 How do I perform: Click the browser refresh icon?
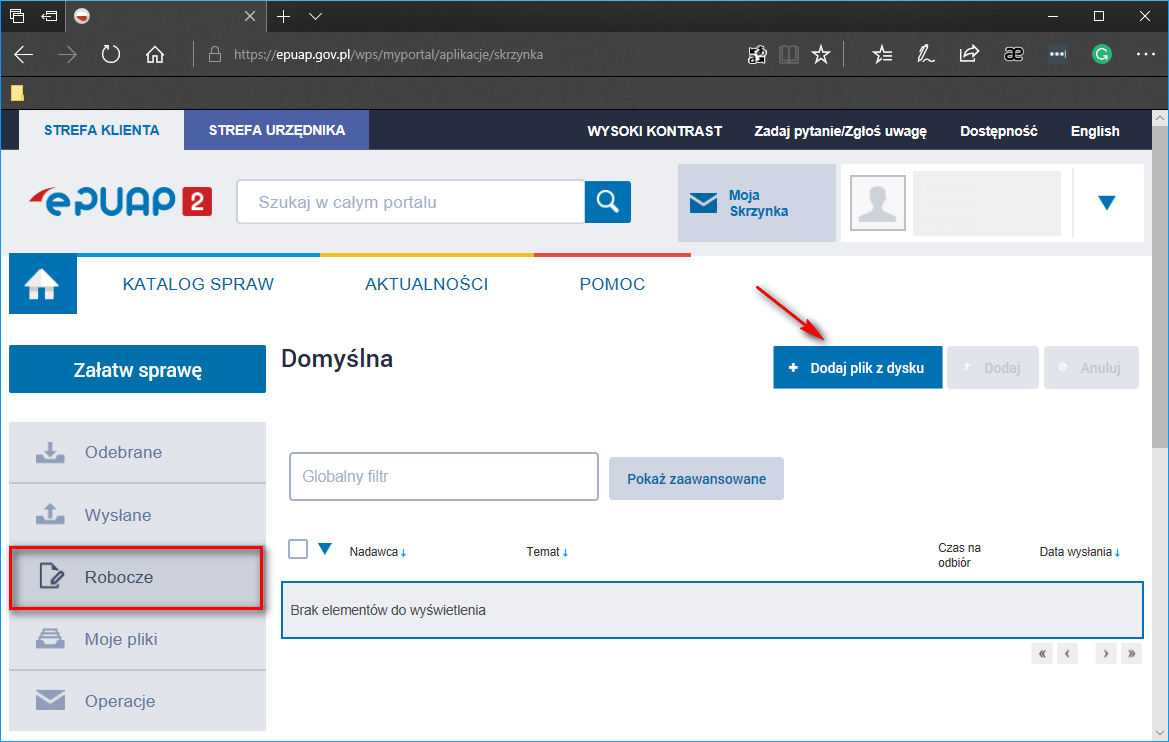110,54
